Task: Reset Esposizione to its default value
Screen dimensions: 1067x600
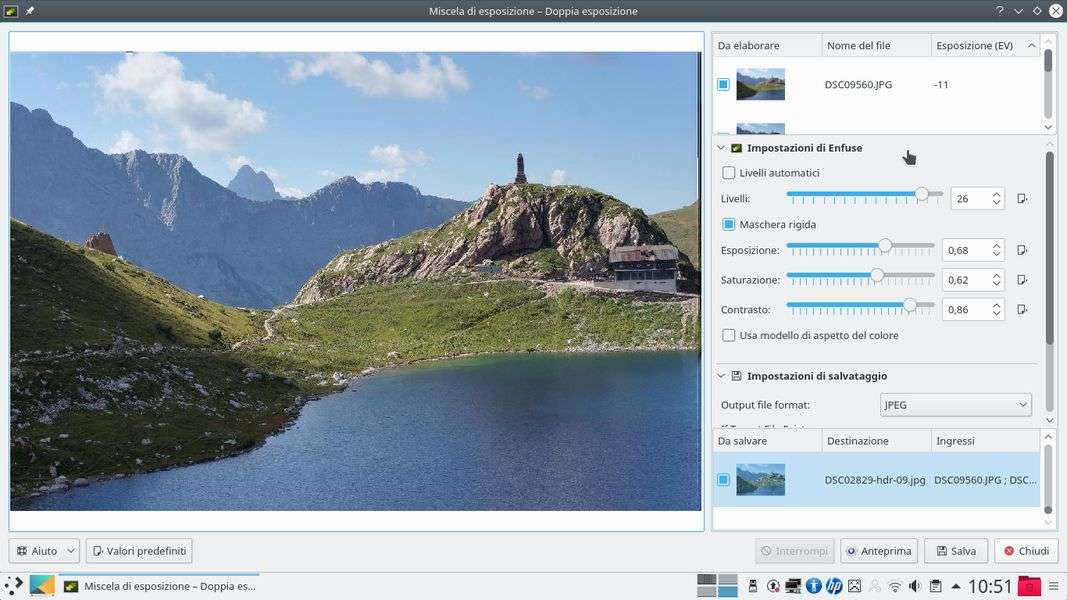Action: (x=1021, y=250)
